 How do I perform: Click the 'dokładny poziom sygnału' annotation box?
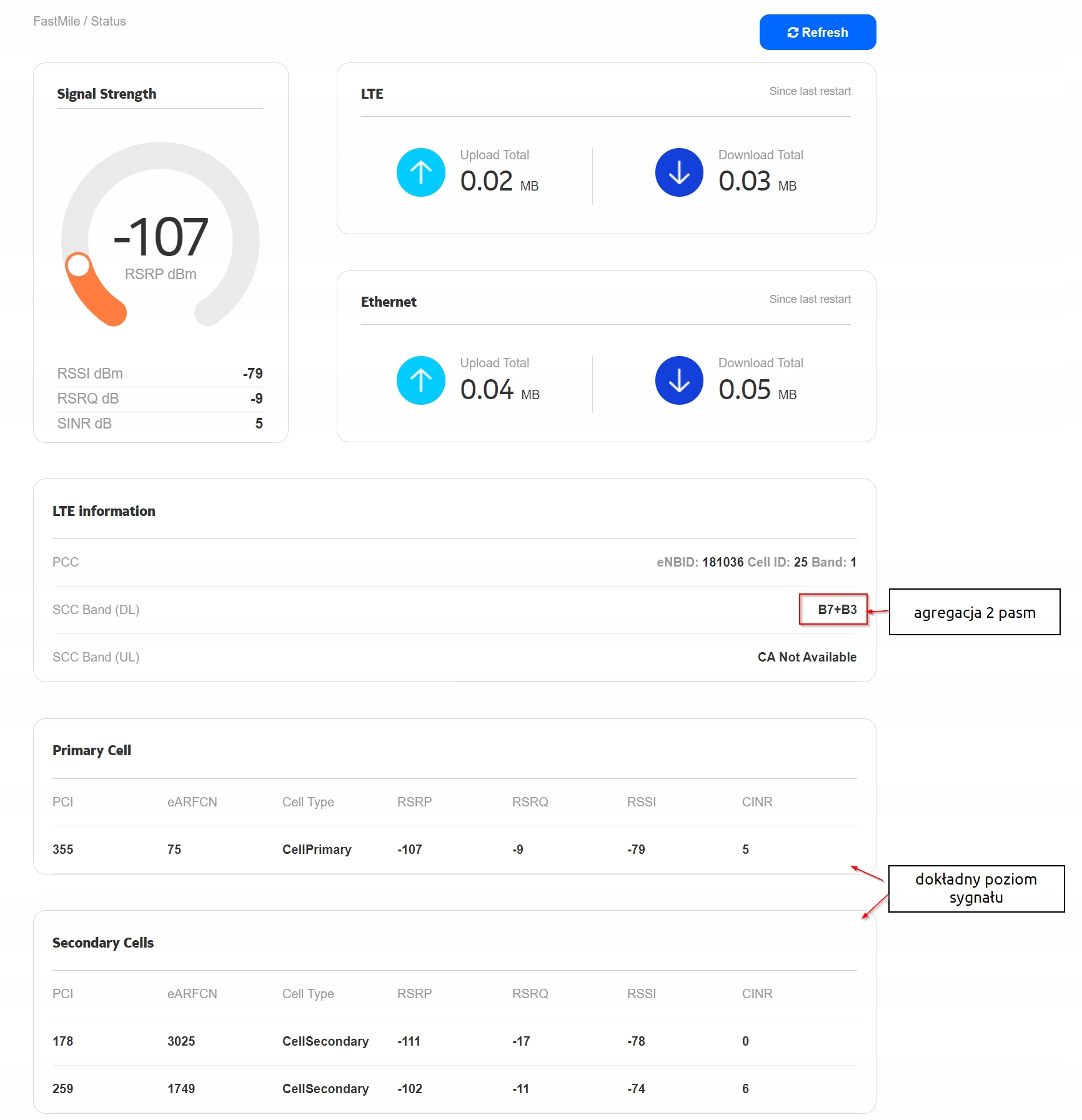coord(975,888)
